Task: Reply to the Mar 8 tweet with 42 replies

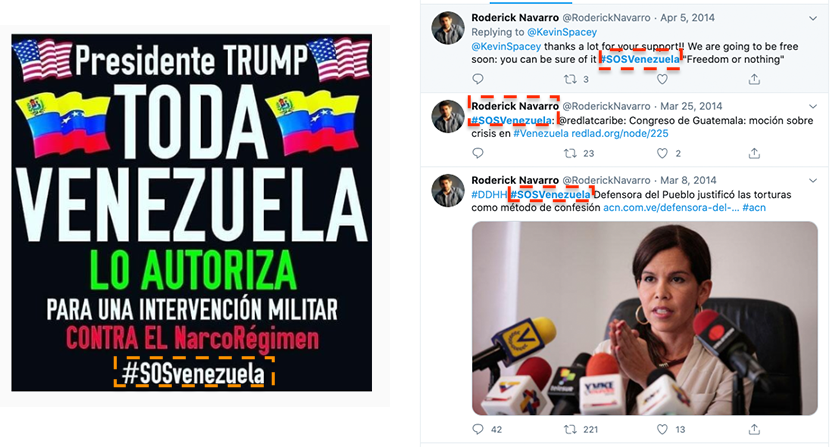Action: coord(478,429)
